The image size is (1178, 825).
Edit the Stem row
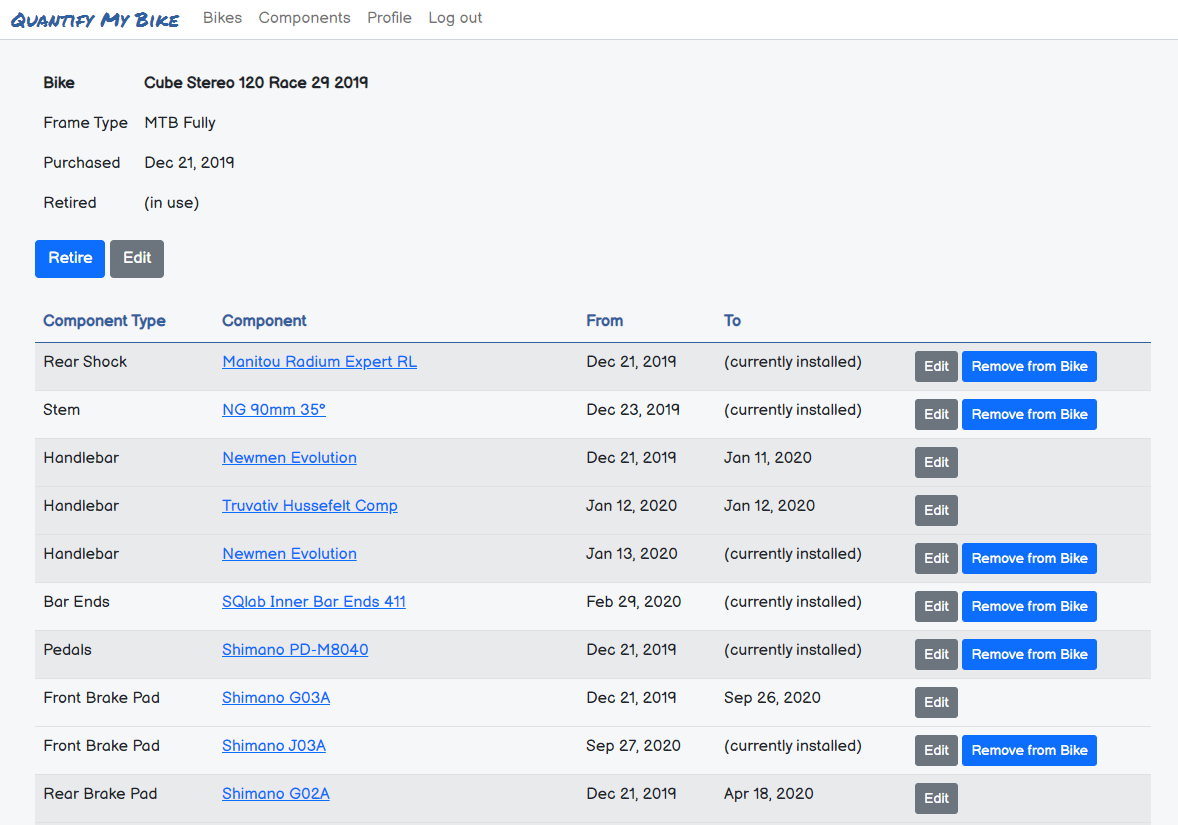click(x=936, y=415)
